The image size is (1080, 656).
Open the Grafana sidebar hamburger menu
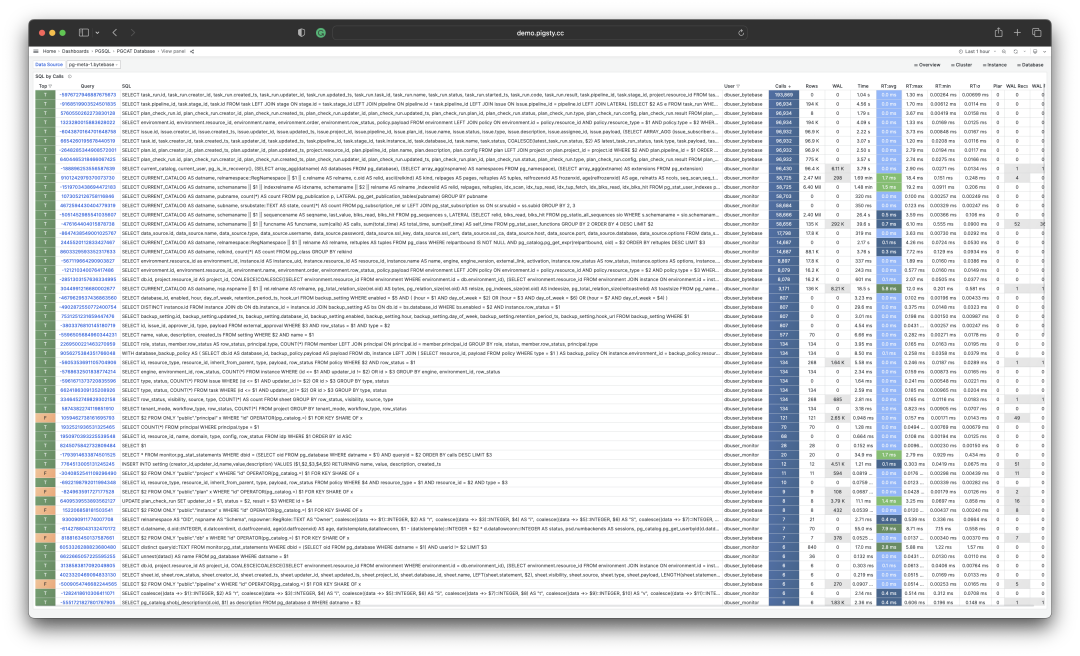click(35, 49)
